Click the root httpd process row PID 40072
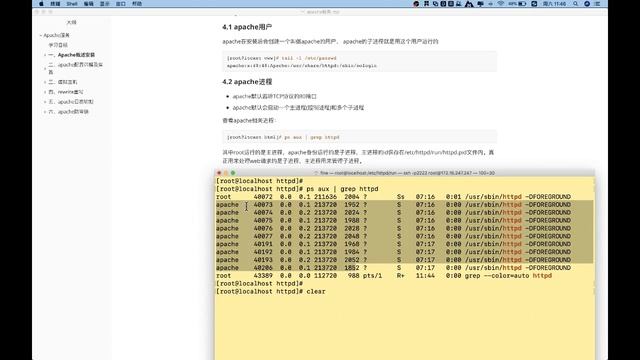 [393, 197]
